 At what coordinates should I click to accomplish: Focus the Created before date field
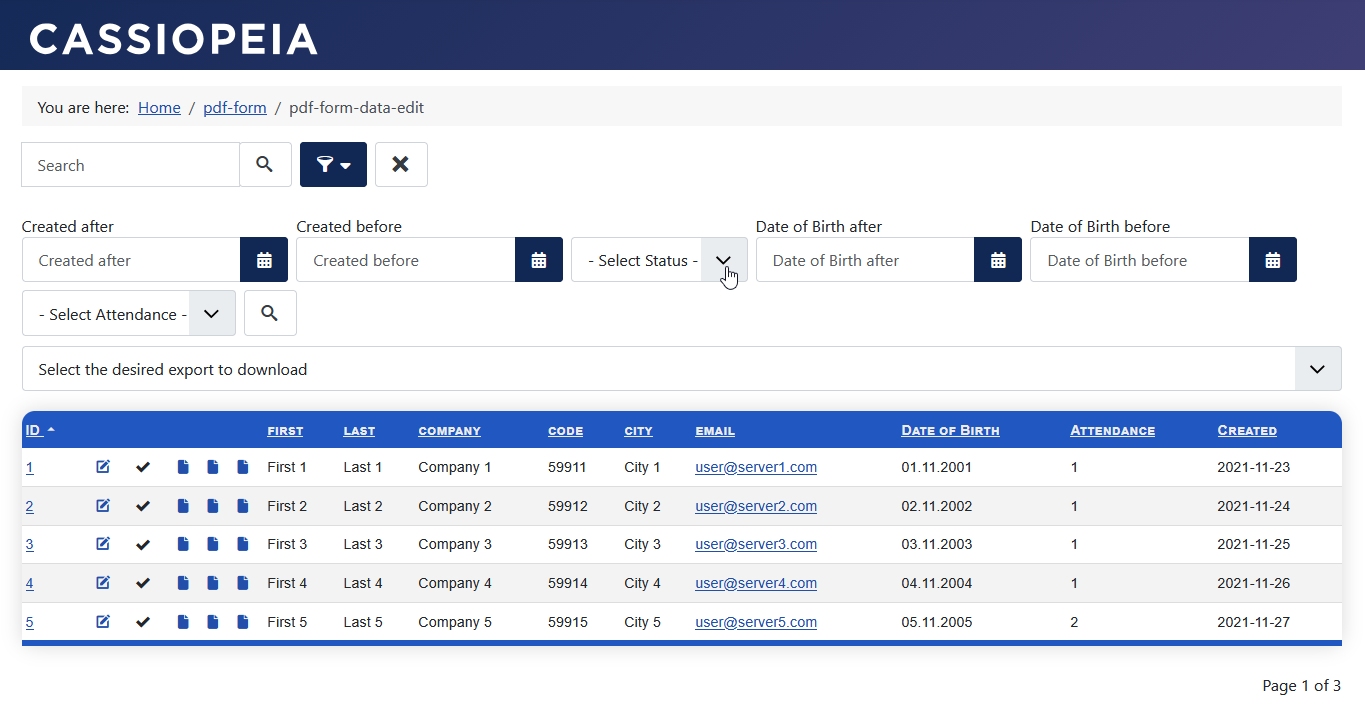click(x=406, y=260)
